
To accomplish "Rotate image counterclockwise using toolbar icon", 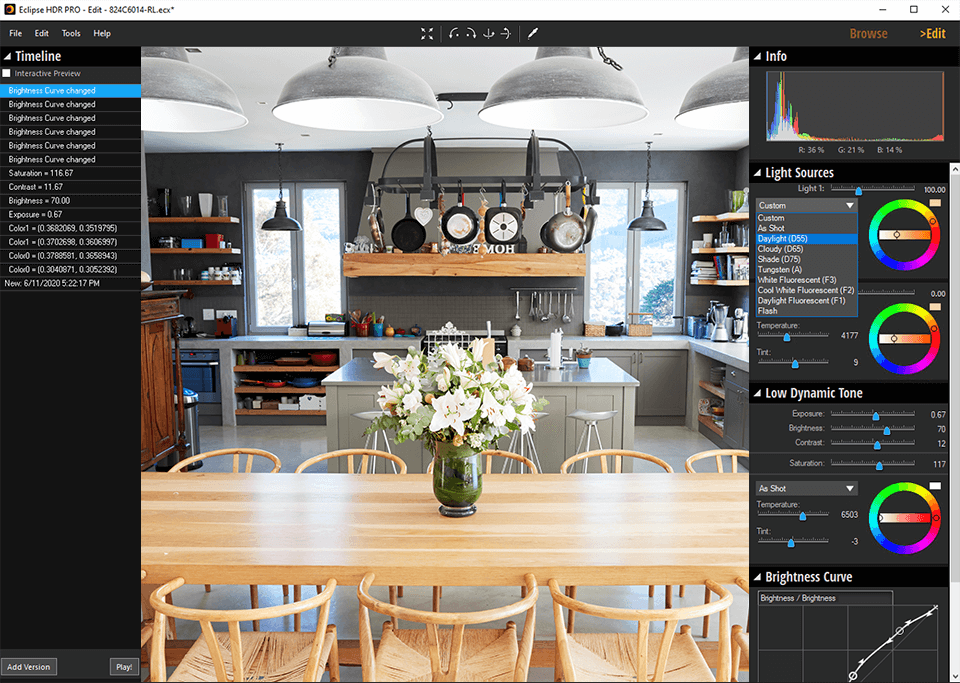I will click(x=455, y=33).
